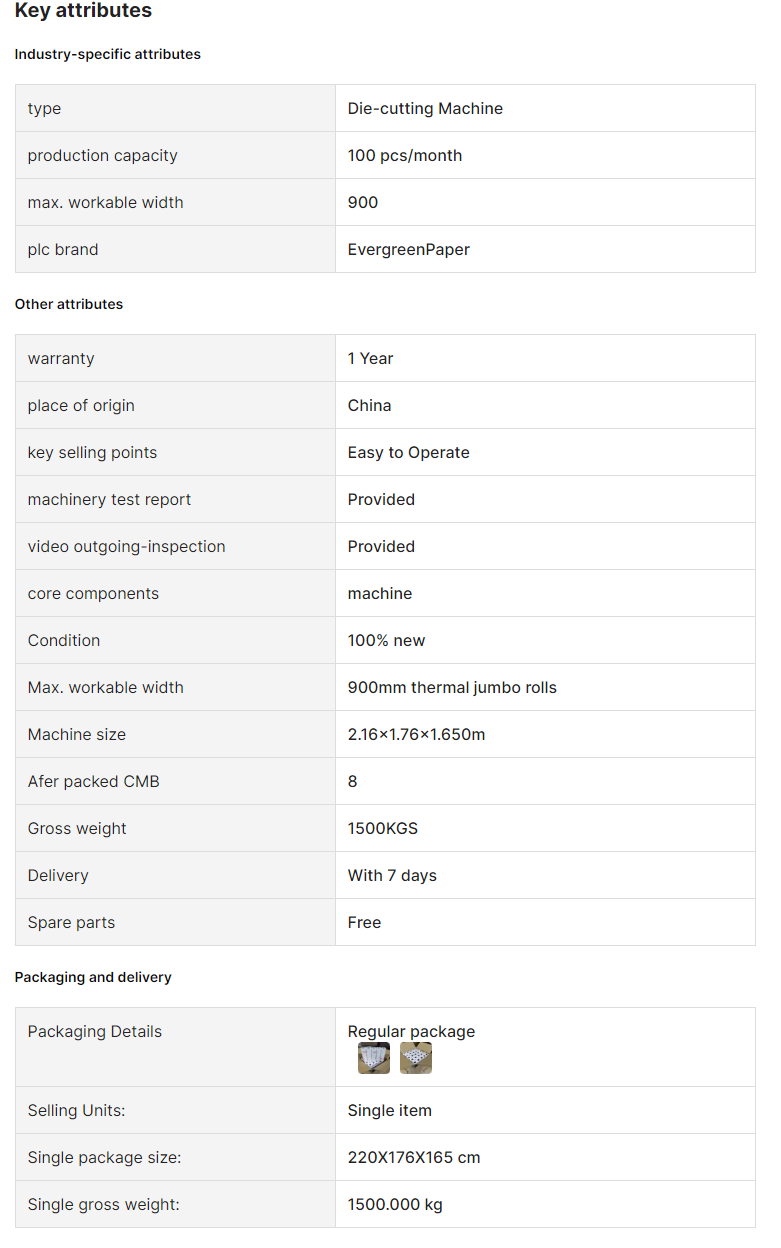The width and height of the screenshot is (781, 1248).
Task: Select the 100 pcs/month production capacity value
Action: (x=405, y=155)
